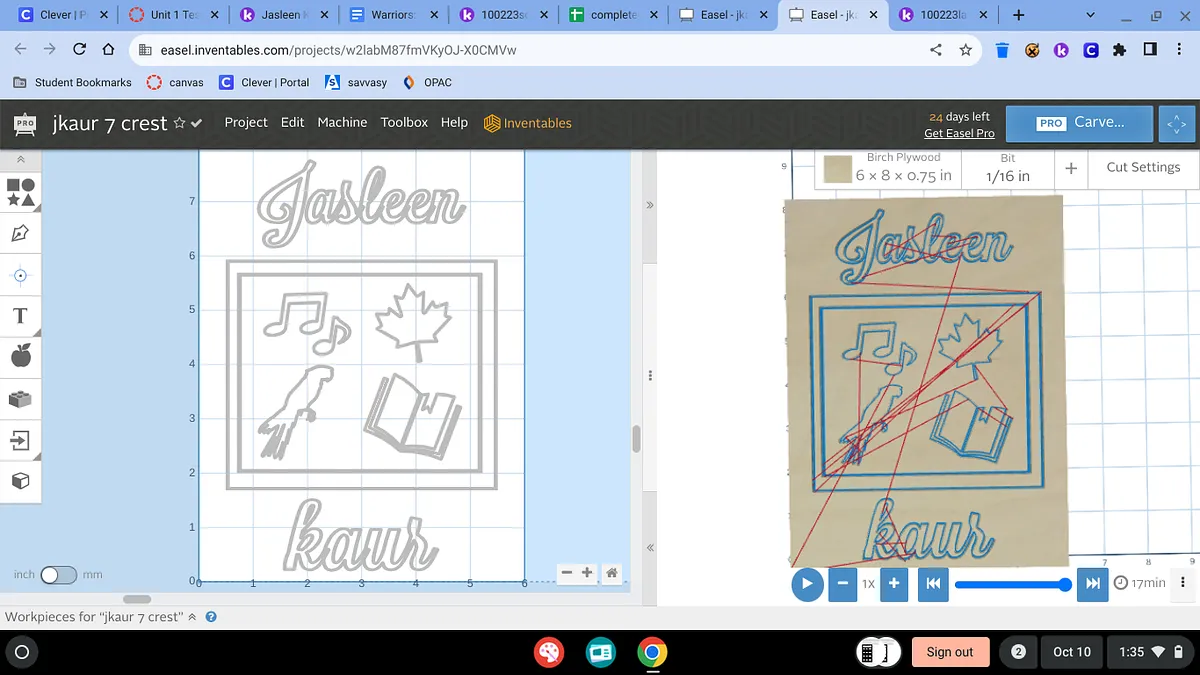Viewport: 1200px width, 675px height.
Task: Open savvasy bookmark
Action: pyautogui.click(x=356, y=82)
